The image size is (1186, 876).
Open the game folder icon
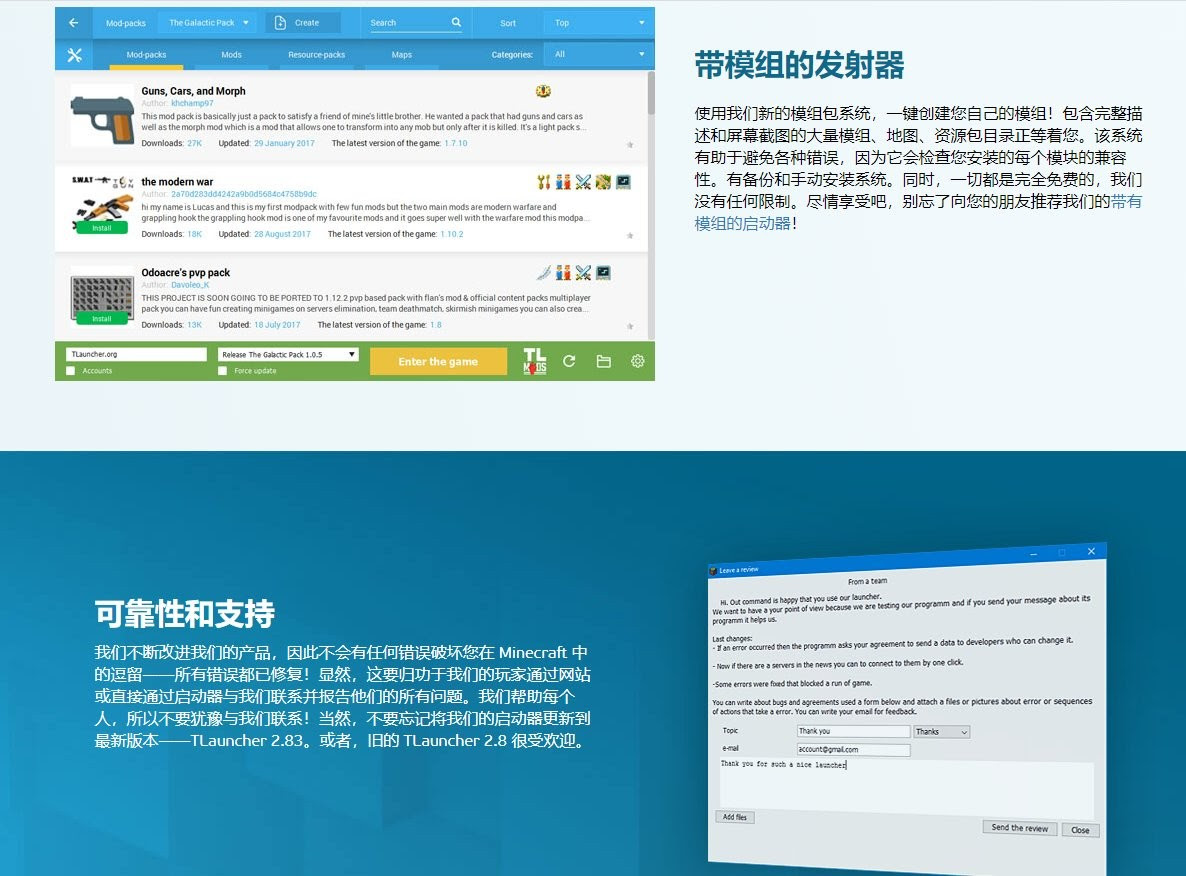click(603, 361)
